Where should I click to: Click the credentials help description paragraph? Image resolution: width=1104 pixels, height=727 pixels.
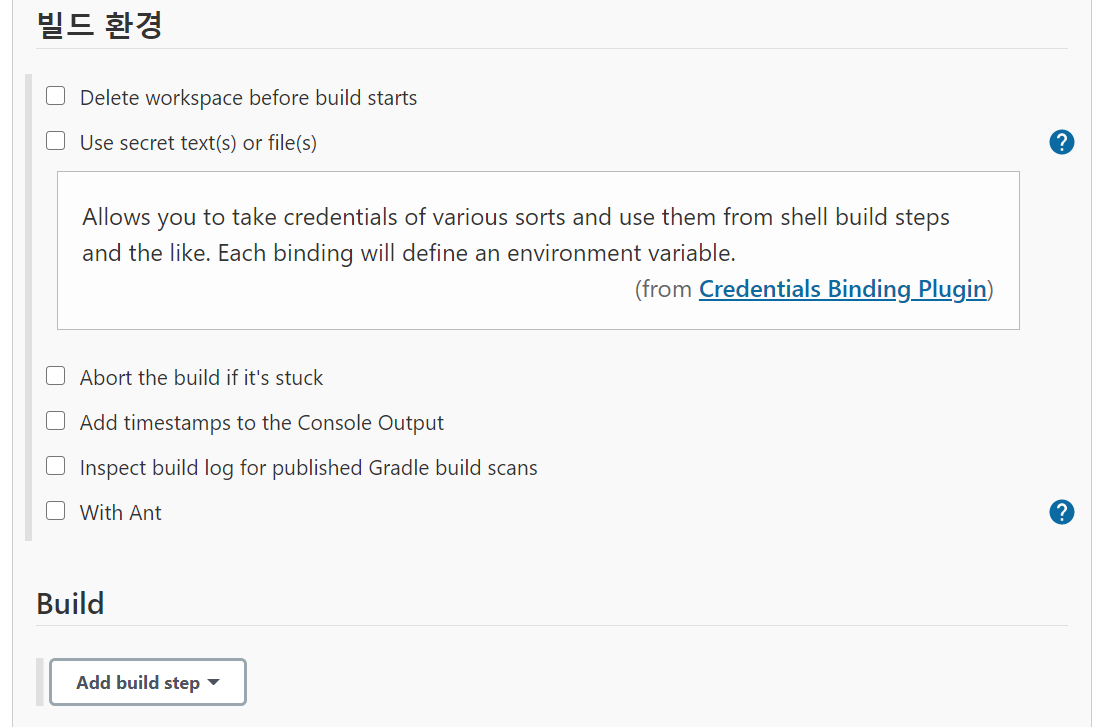tap(516, 234)
